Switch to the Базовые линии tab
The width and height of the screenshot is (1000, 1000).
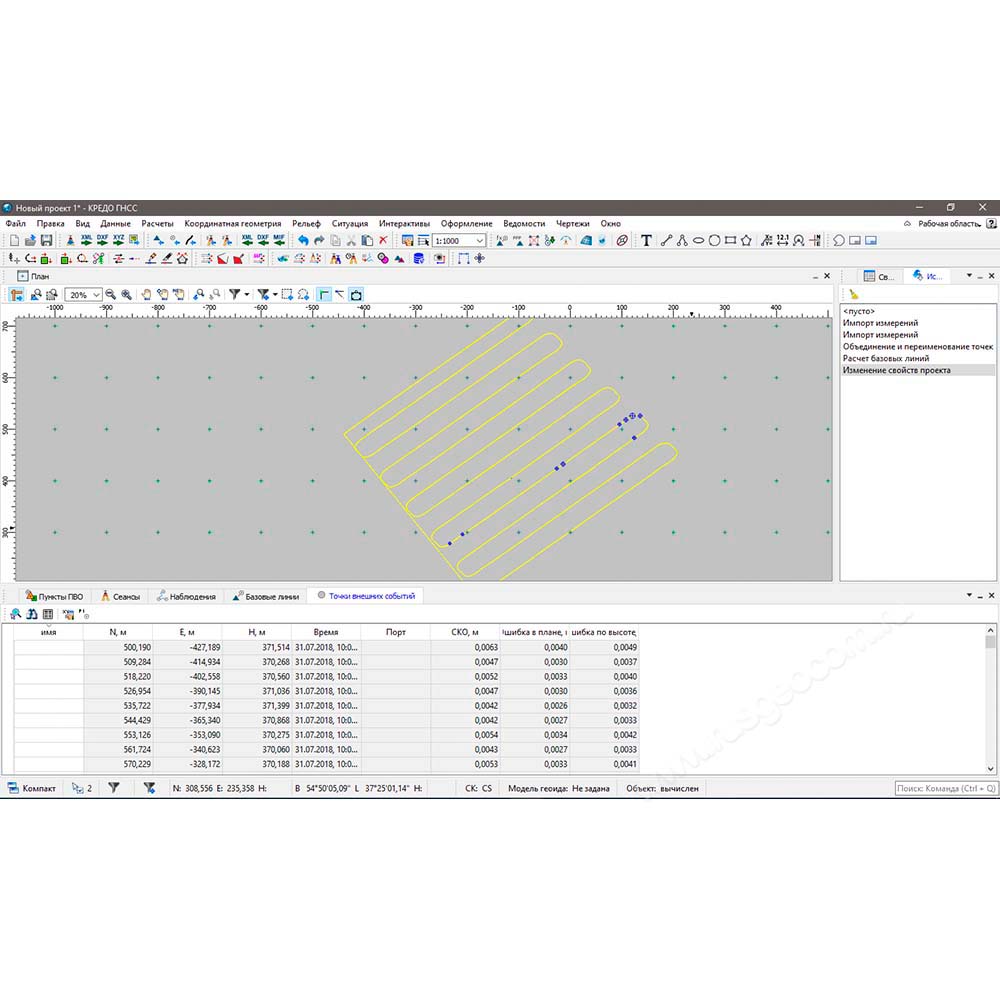pos(266,596)
